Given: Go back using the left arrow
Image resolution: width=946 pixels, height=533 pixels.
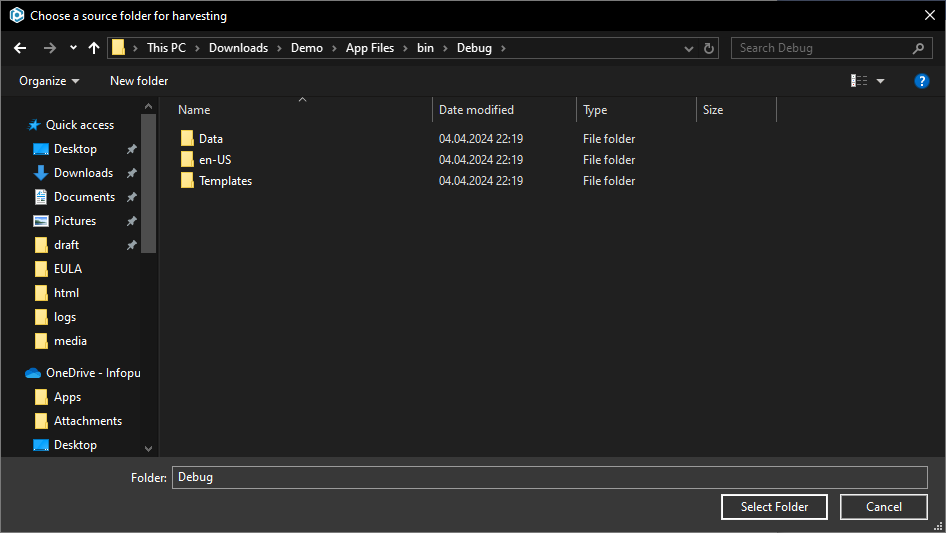Looking at the screenshot, I should (x=20, y=48).
